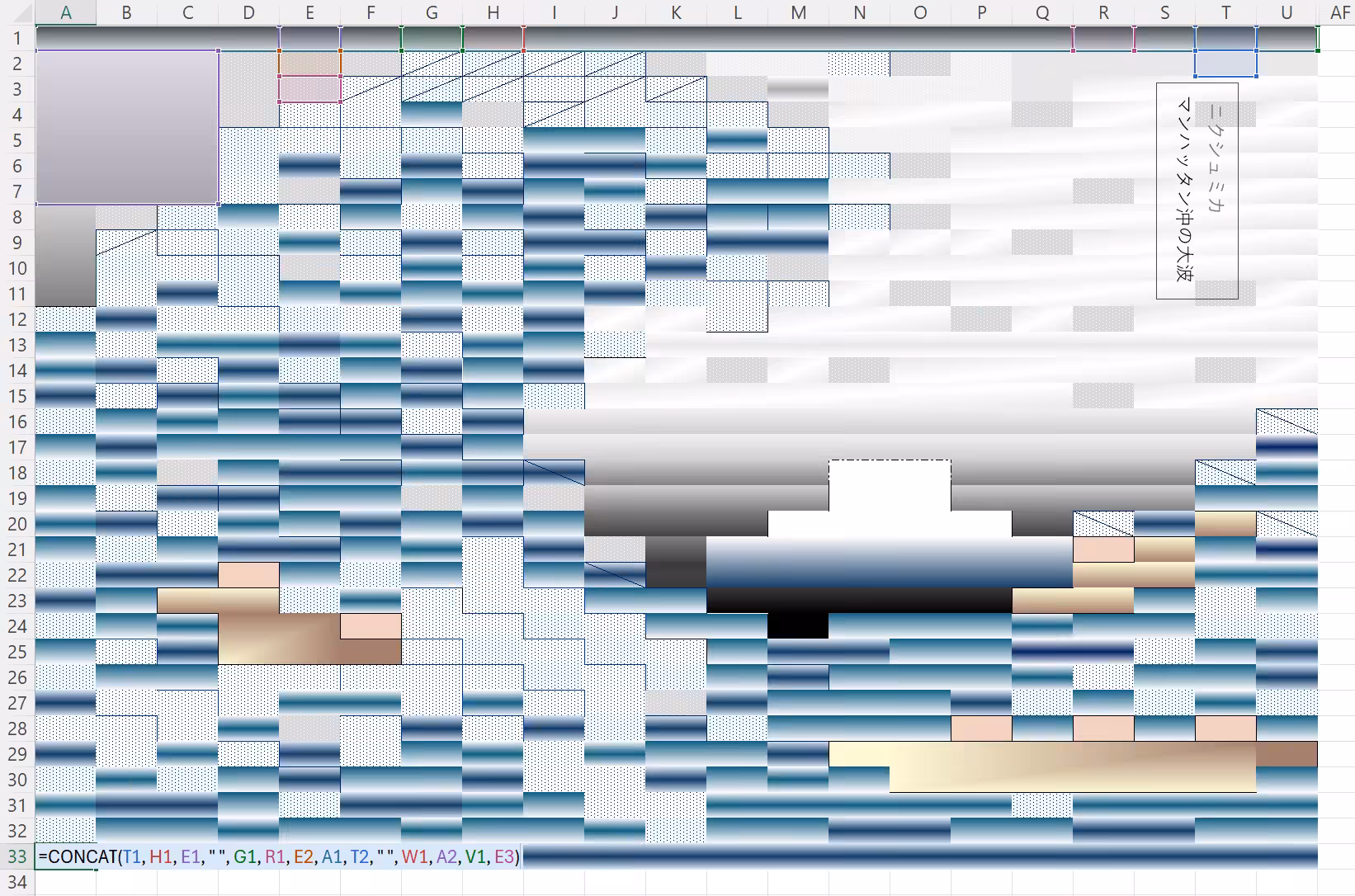
Task: Select the peach cell D22
Action: click(x=248, y=575)
